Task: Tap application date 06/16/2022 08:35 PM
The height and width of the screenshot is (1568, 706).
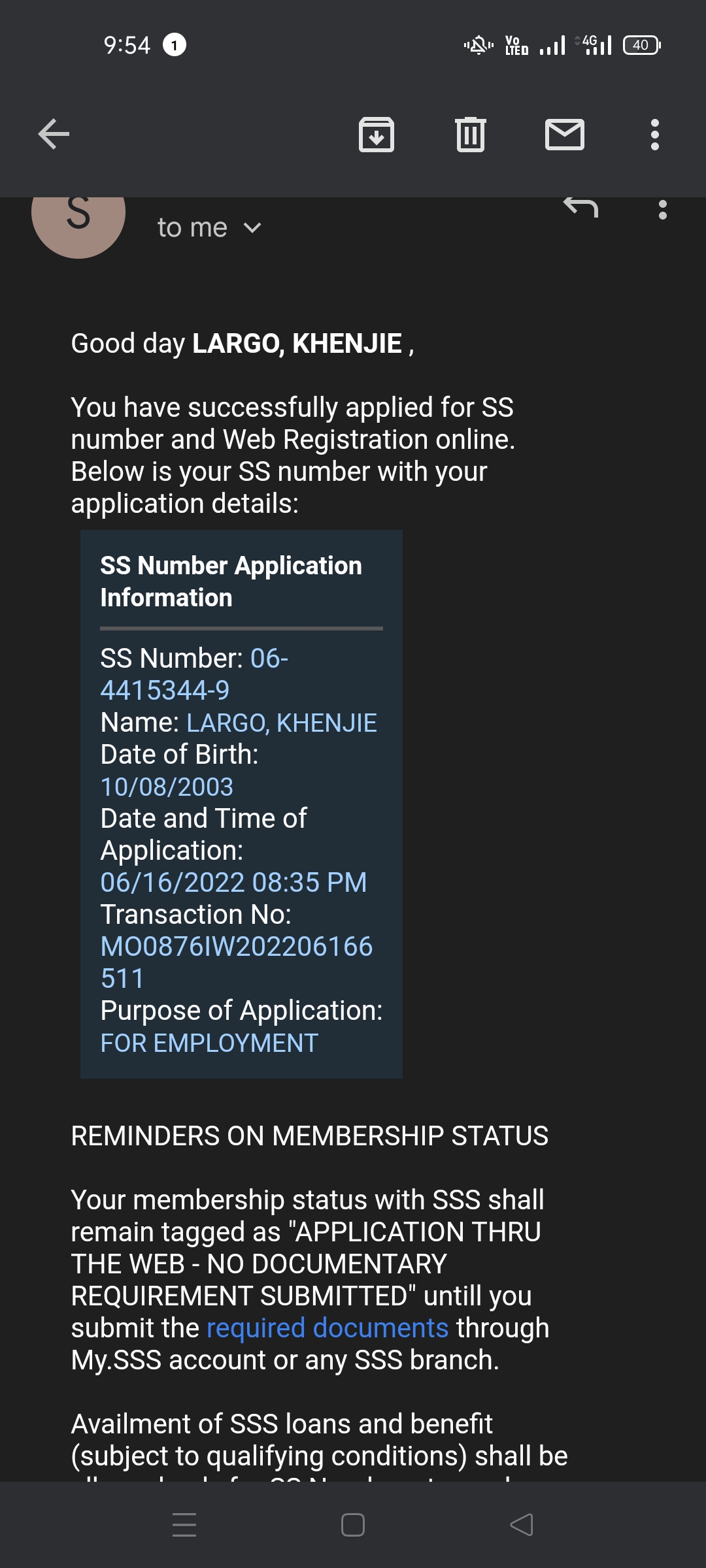Action: coord(233,883)
